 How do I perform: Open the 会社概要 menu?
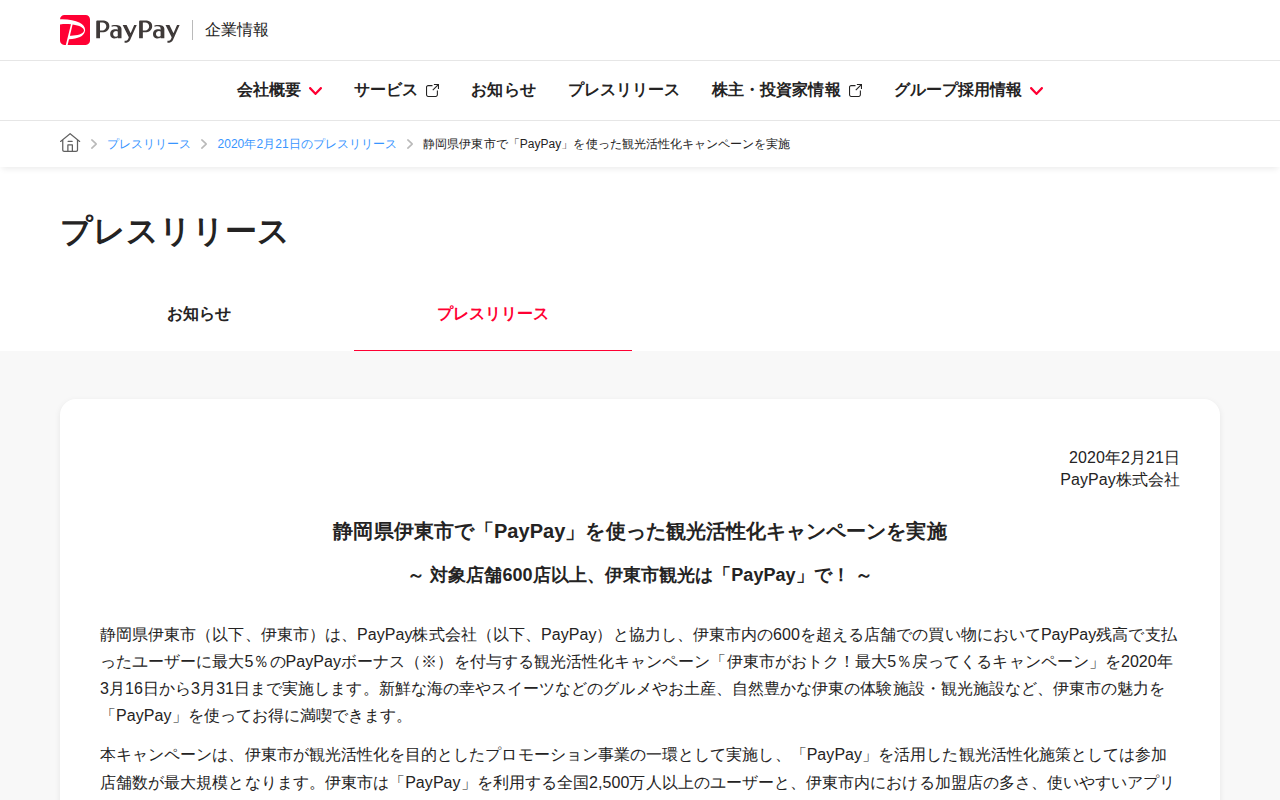click(x=269, y=90)
